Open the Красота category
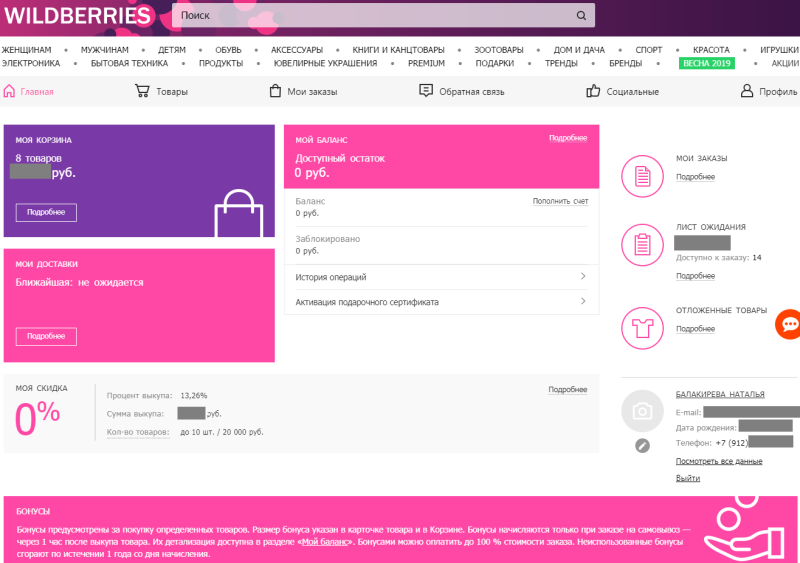 click(x=711, y=50)
